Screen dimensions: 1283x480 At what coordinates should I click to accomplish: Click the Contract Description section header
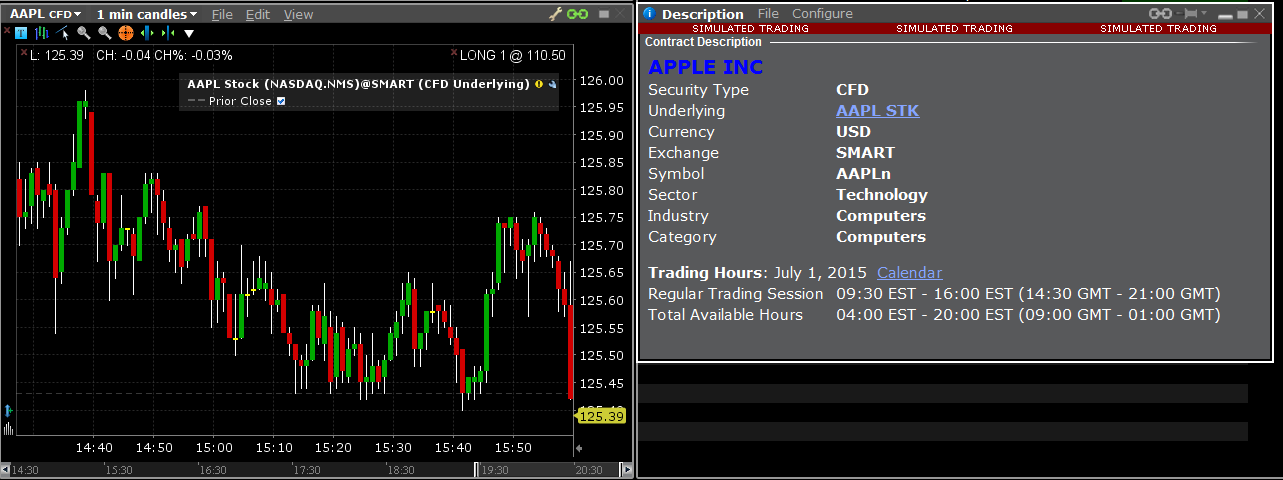pos(703,42)
